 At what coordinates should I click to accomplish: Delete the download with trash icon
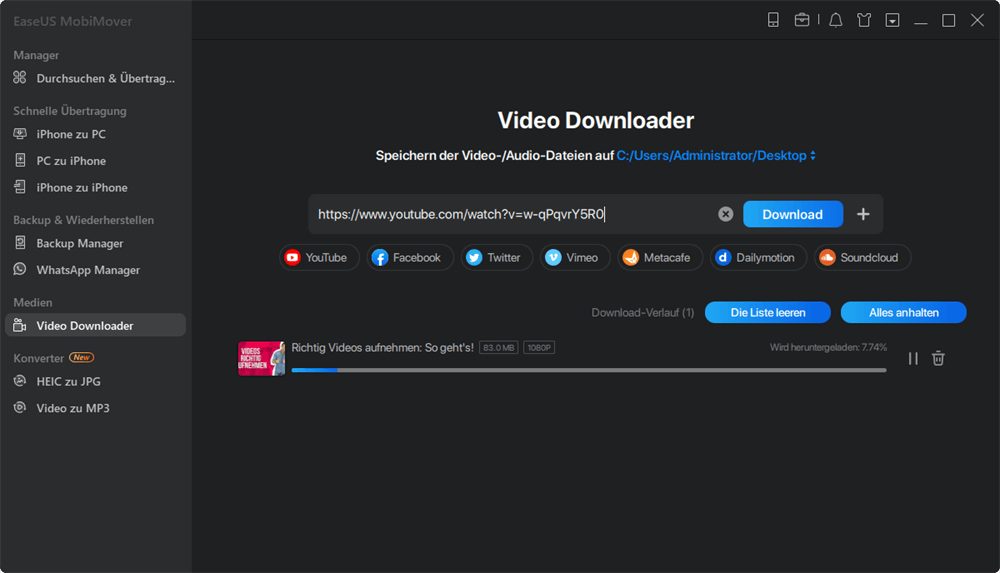coord(938,359)
